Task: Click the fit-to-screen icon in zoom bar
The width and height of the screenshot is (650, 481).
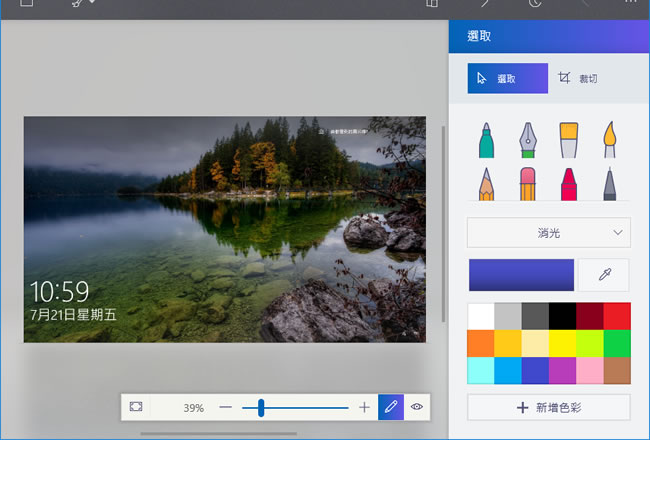Action: tap(136, 407)
